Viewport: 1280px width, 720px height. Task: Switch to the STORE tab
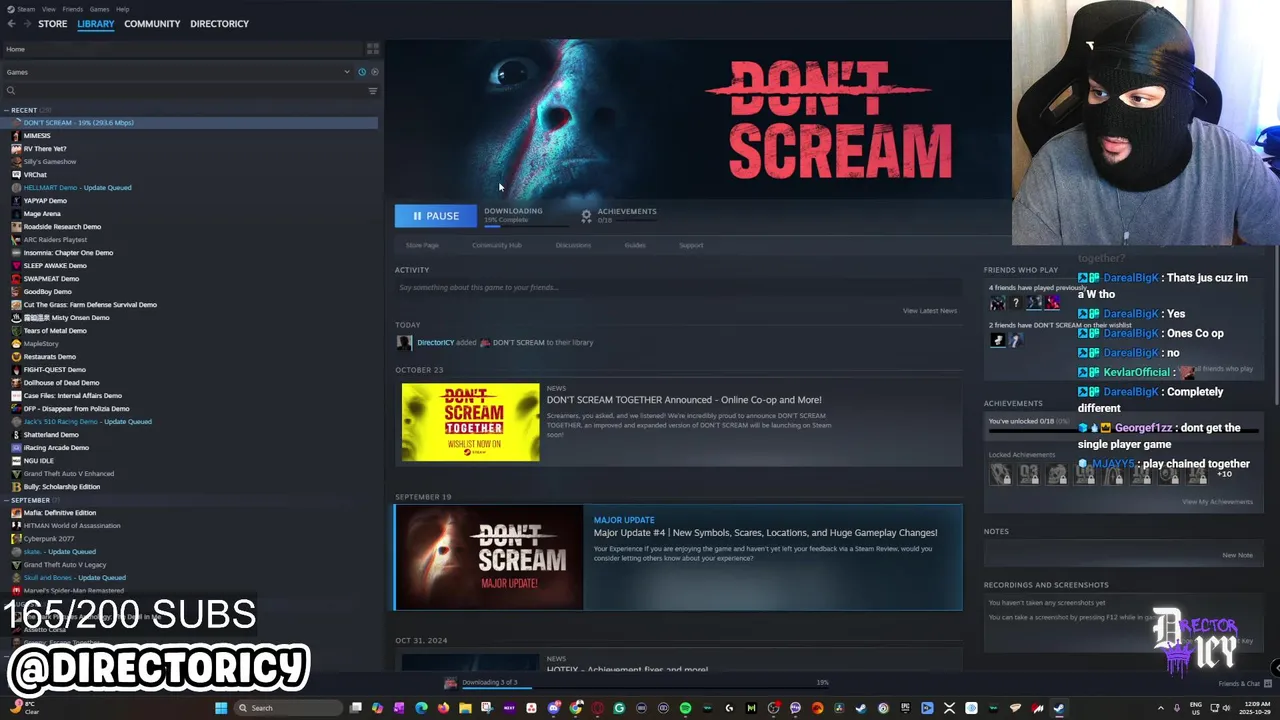pyautogui.click(x=53, y=24)
